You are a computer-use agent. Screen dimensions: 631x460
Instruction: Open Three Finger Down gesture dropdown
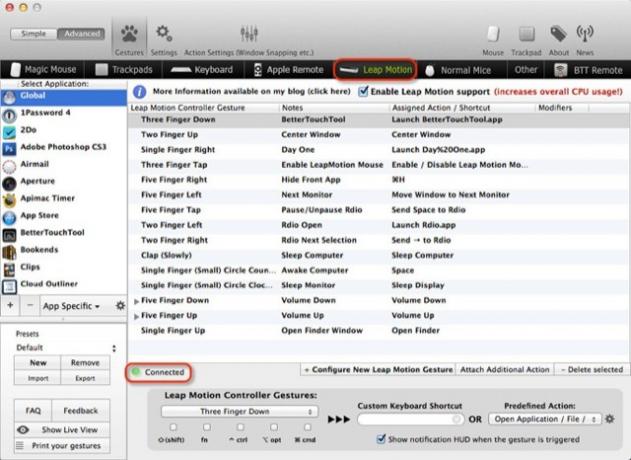239,412
